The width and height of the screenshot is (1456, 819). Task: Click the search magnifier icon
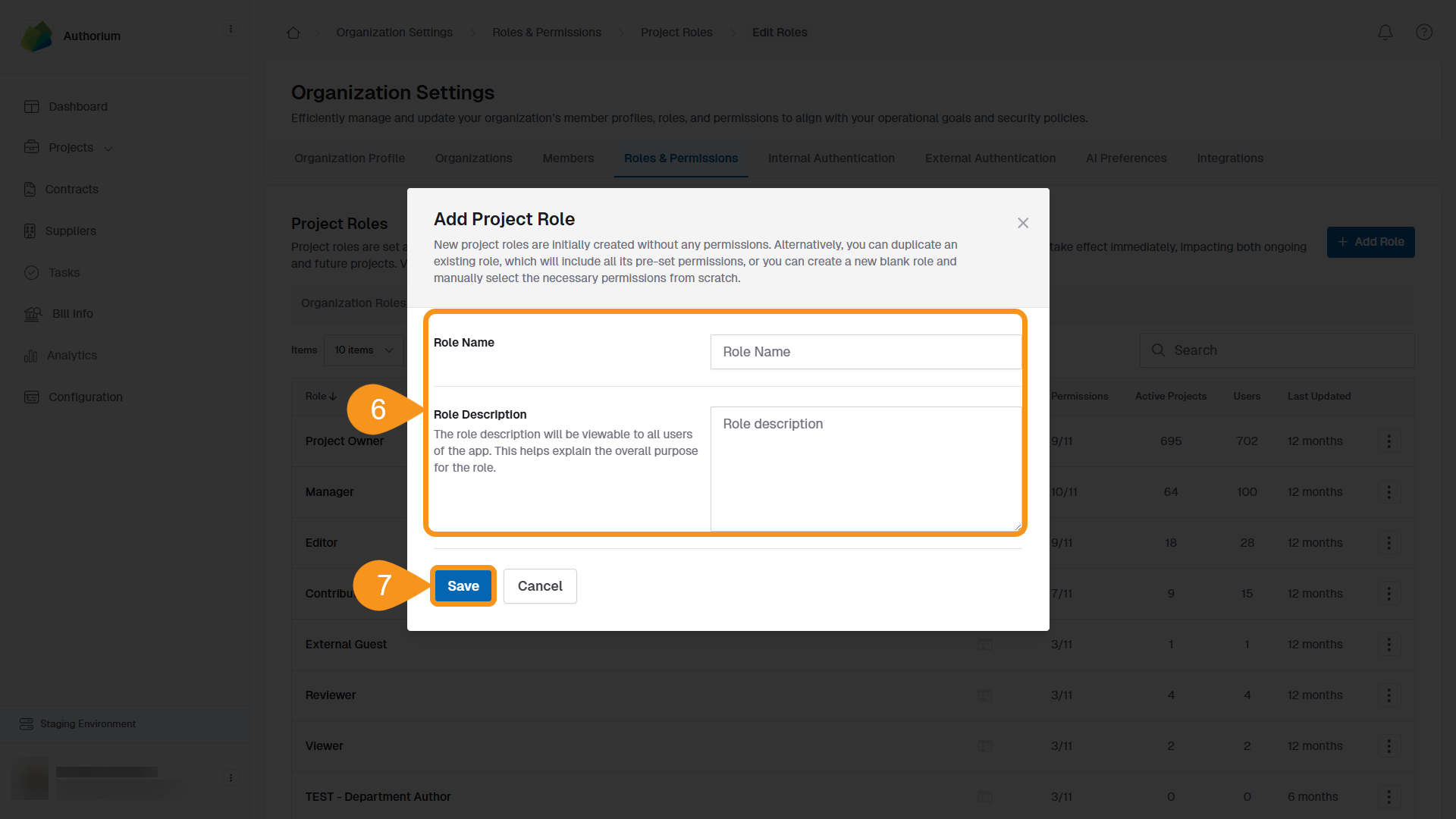coord(1158,350)
